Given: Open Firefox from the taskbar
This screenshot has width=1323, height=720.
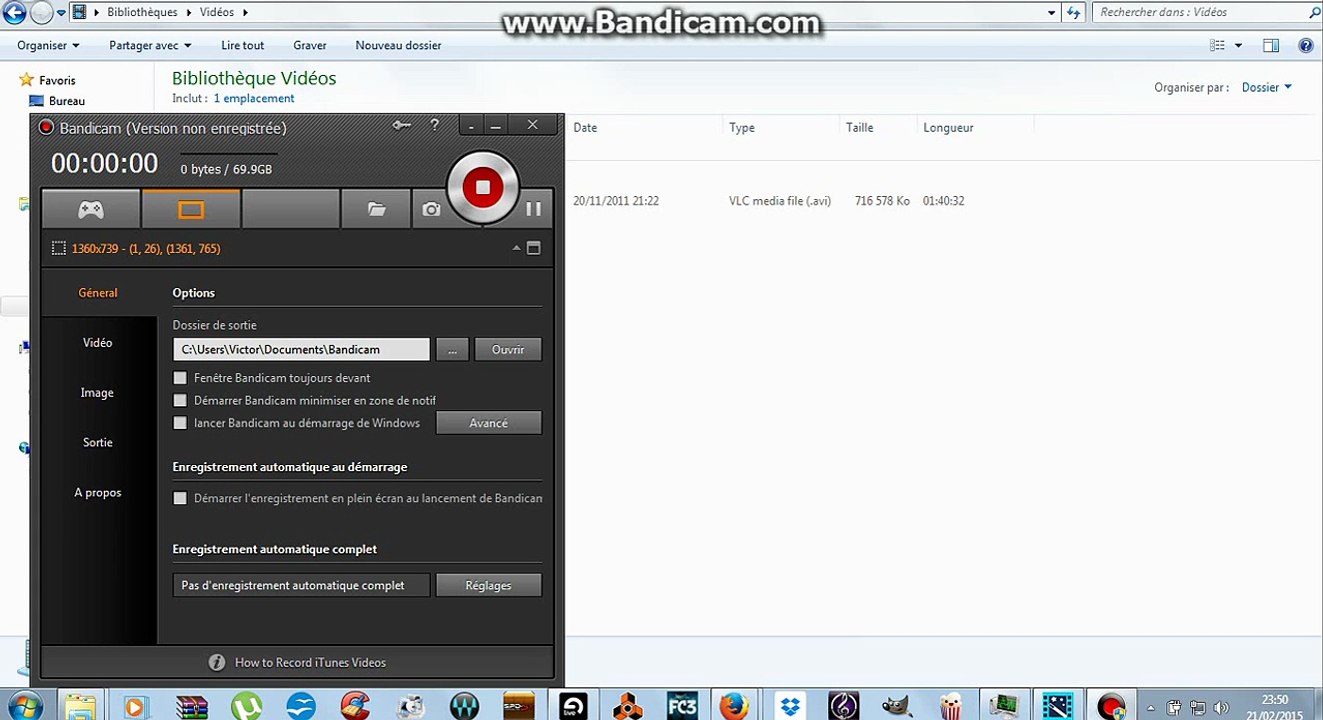Looking at the screenshot, I should (x=735, y=706).
